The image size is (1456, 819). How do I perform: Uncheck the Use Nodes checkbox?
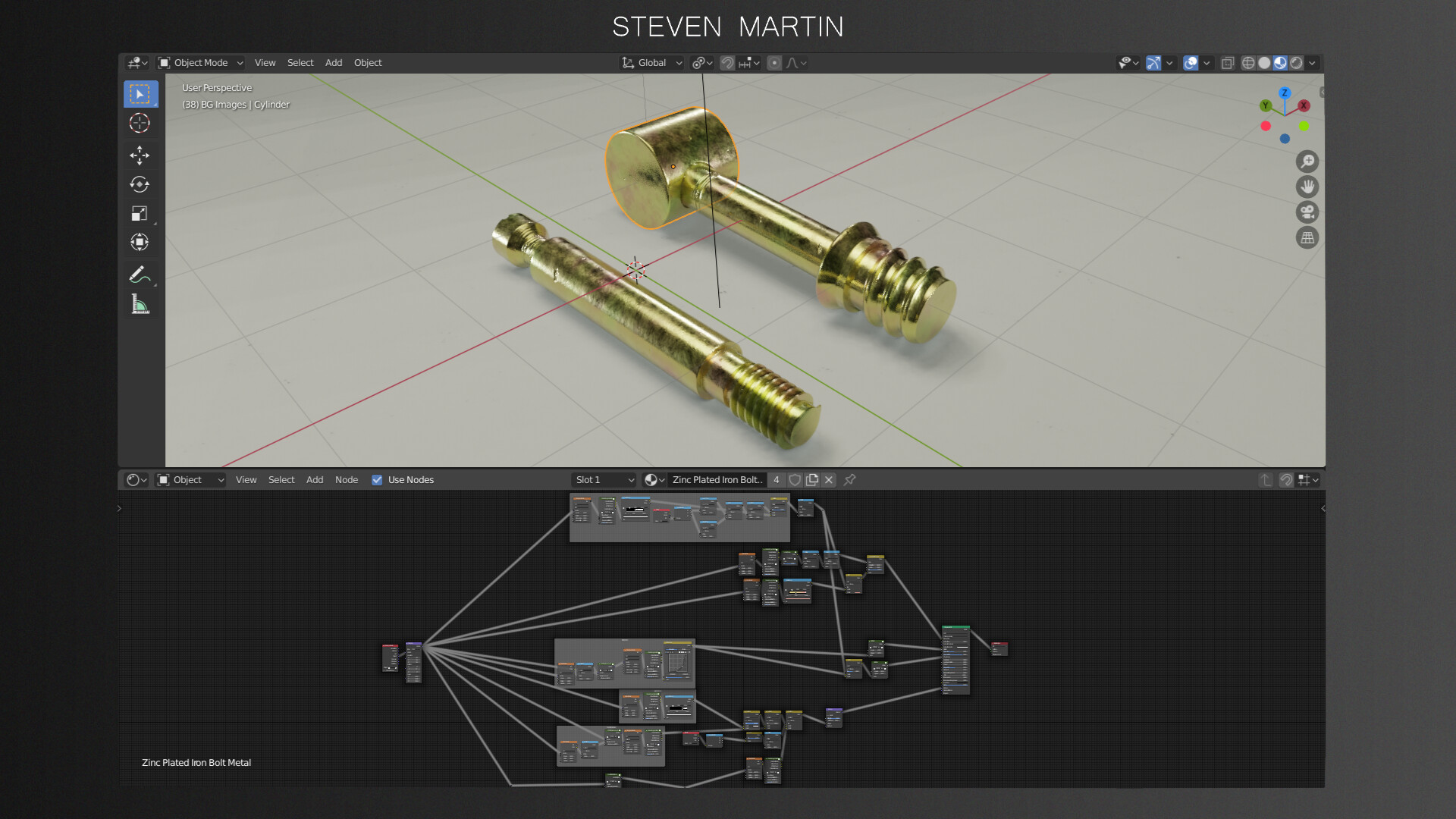point(377,479)
